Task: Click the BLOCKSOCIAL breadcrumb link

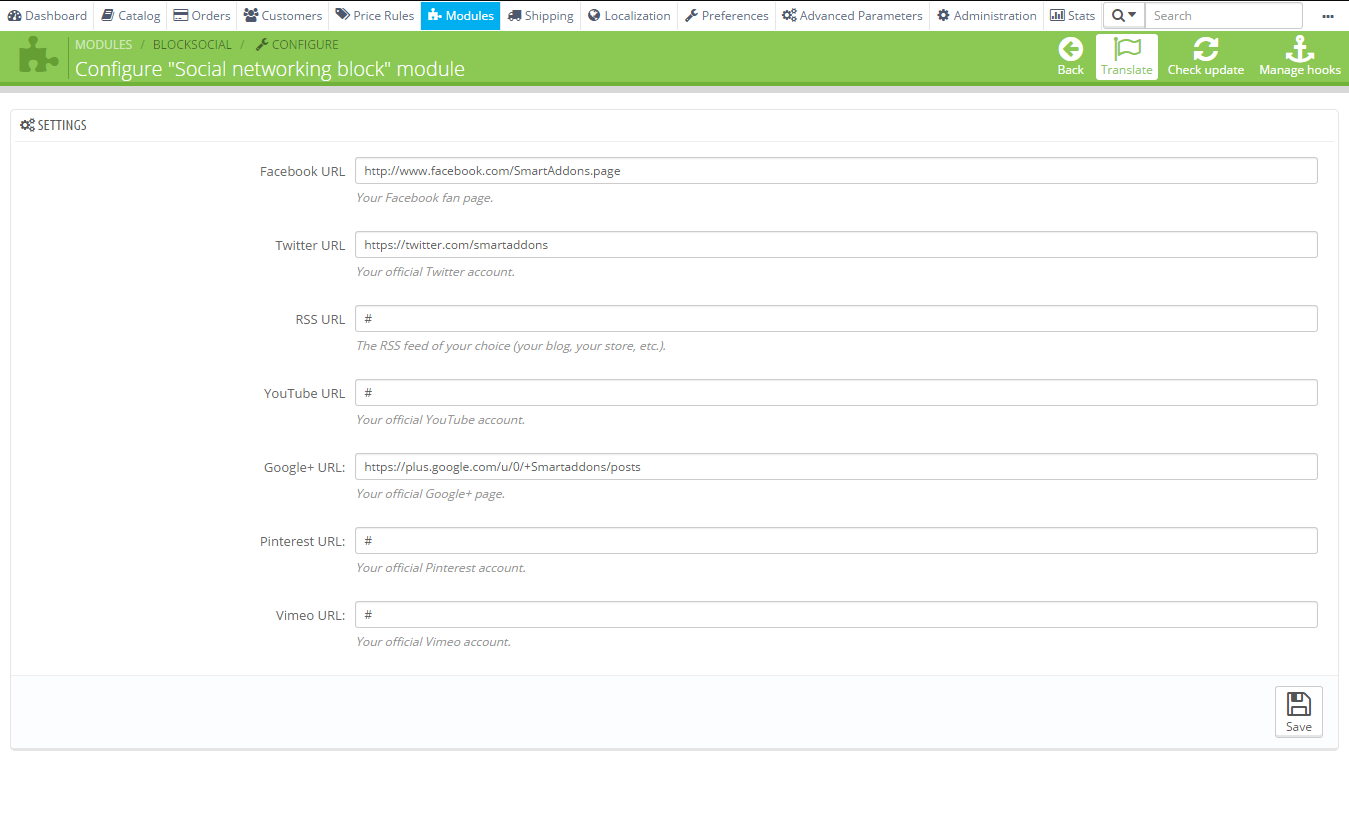Action: coord(192,44)
